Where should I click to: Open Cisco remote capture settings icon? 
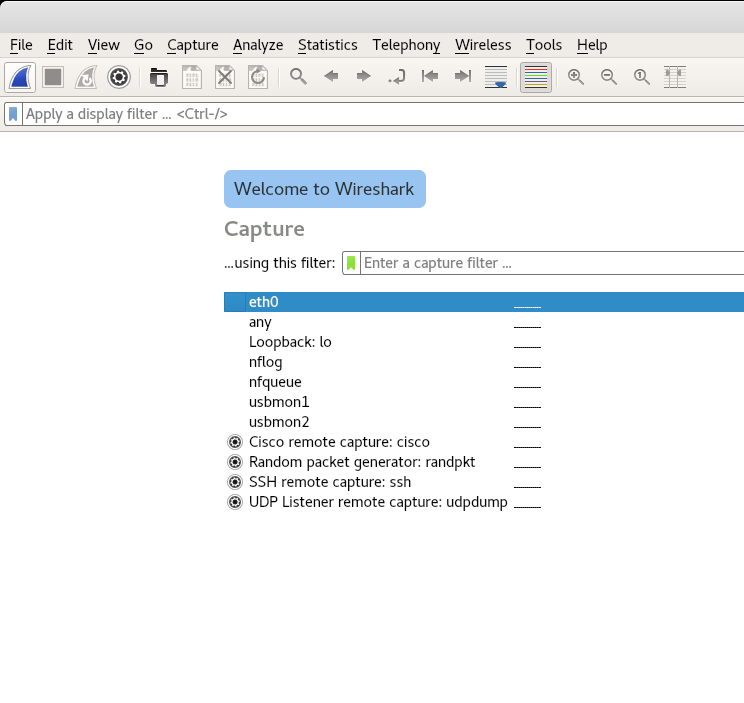235,442
